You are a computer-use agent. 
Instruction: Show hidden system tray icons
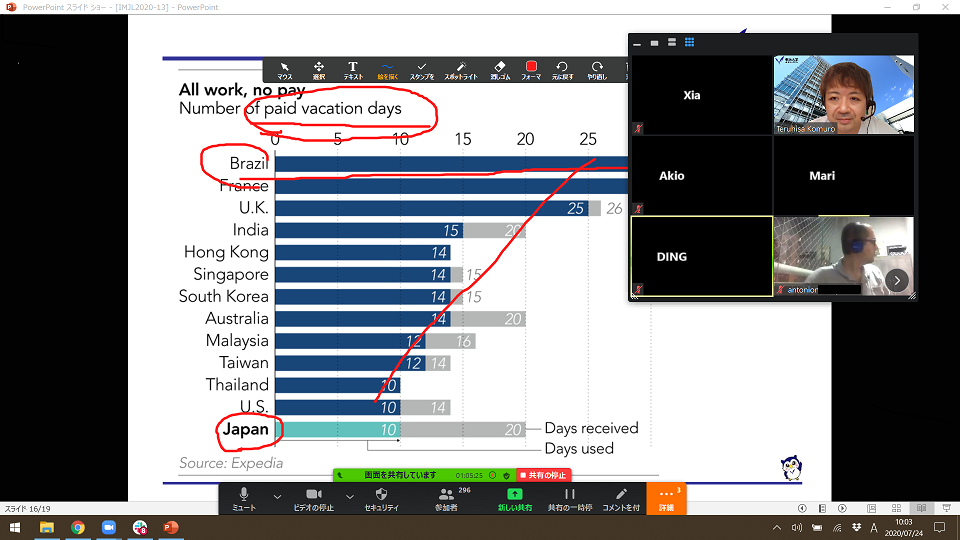click(x=776, y=528)
